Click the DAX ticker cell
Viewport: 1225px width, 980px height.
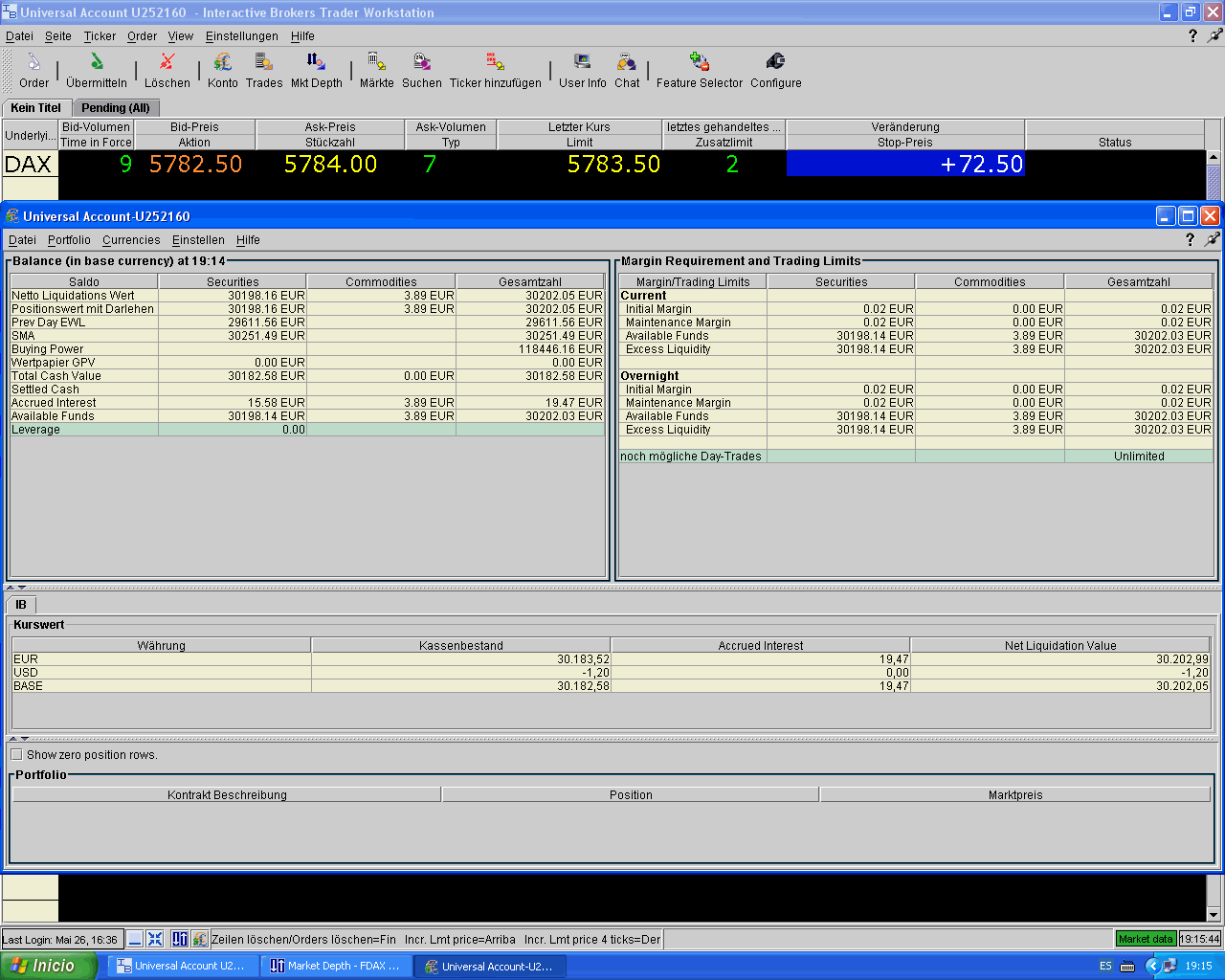(30, 164)
